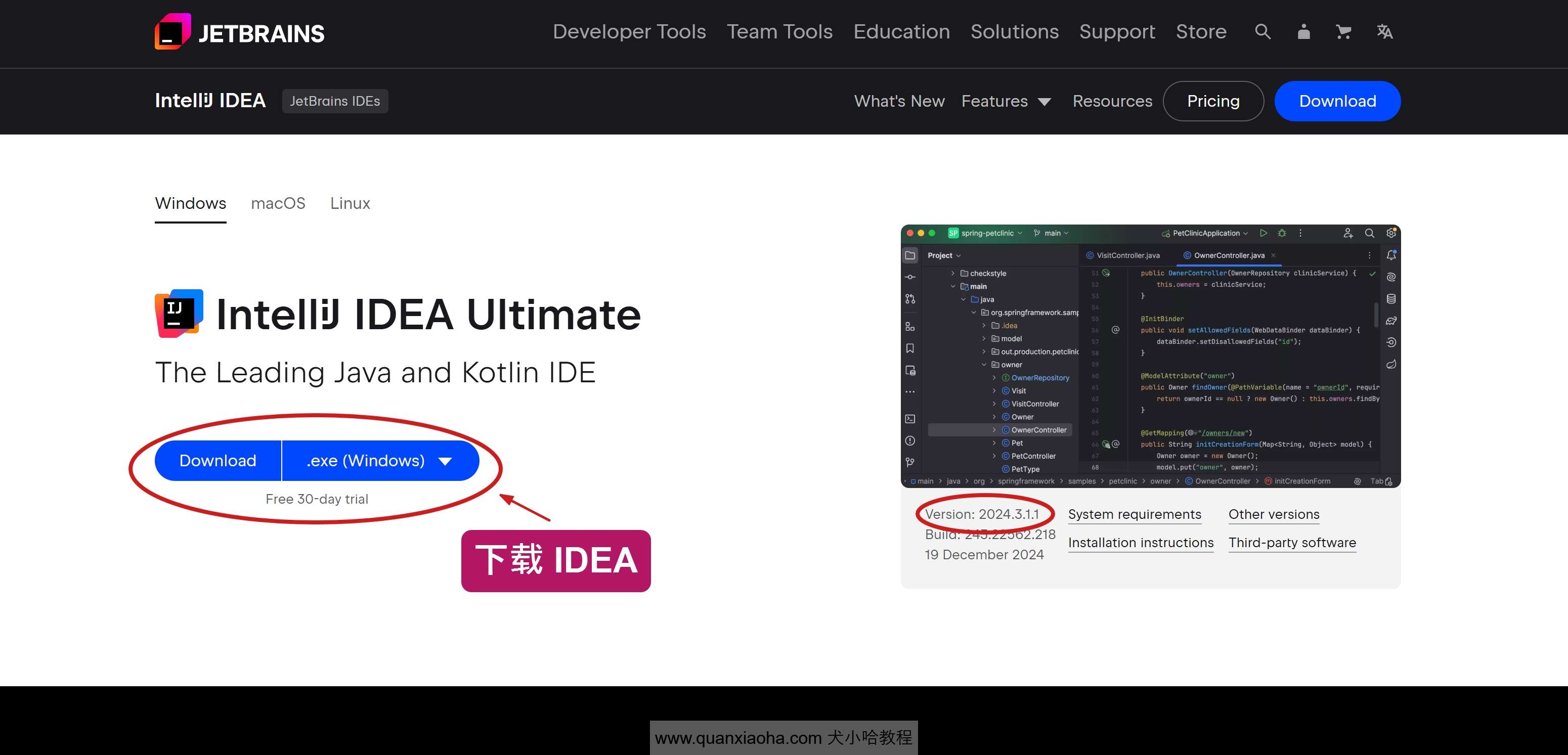Open the Support menu
1568x755 pixels.
[x=1117, y=32]
